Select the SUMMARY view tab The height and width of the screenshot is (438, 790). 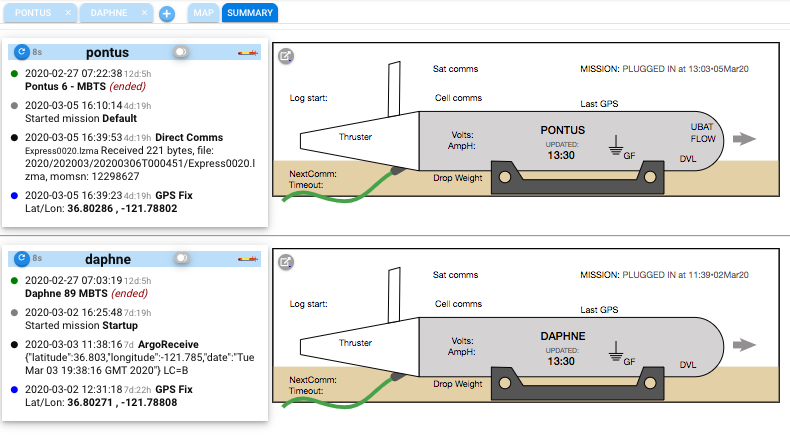(x=250, y=13)
